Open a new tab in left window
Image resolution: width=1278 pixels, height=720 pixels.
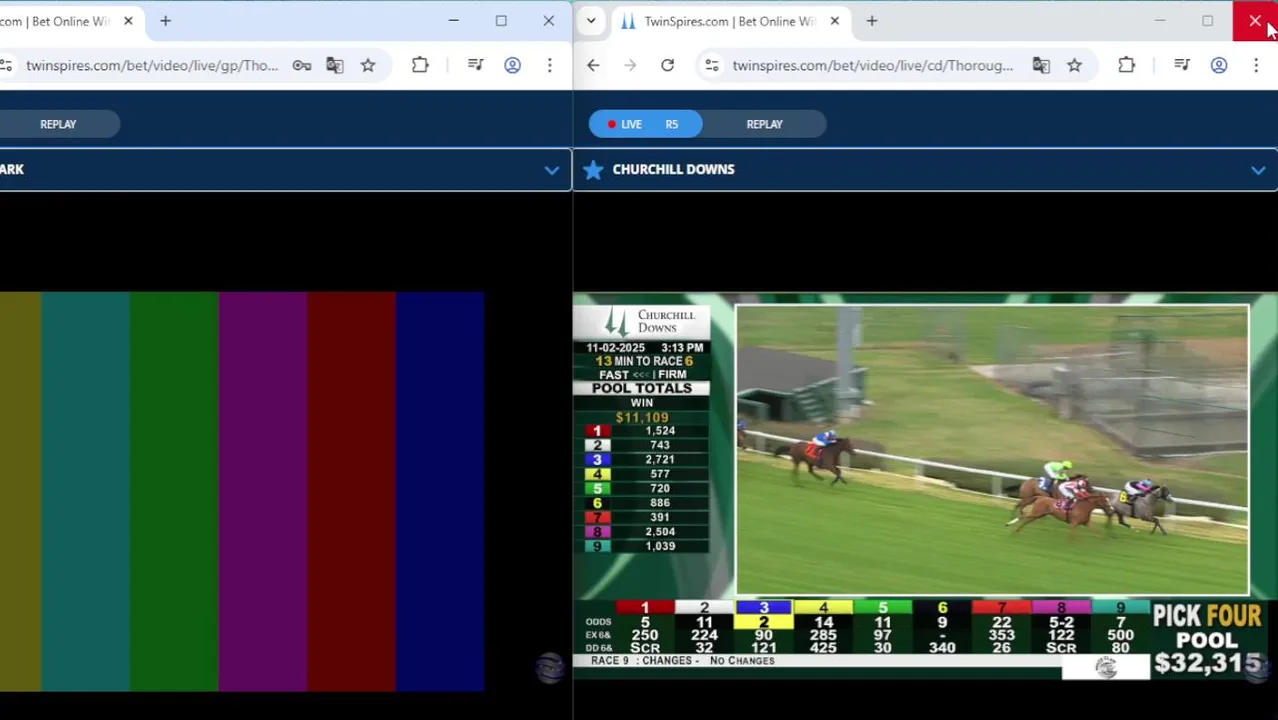[x=165, y=21]
